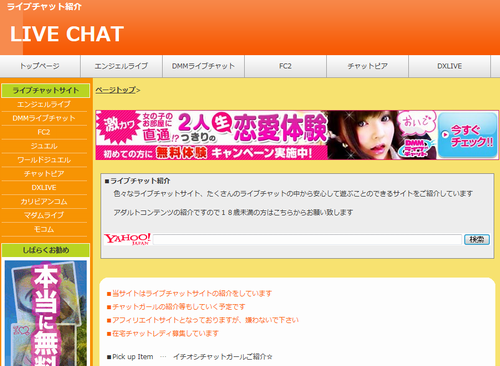Open the DXLIVE tab in top navigation
Image resolution: width=500 pixels, height=366 pixels.
click(449, 66)
